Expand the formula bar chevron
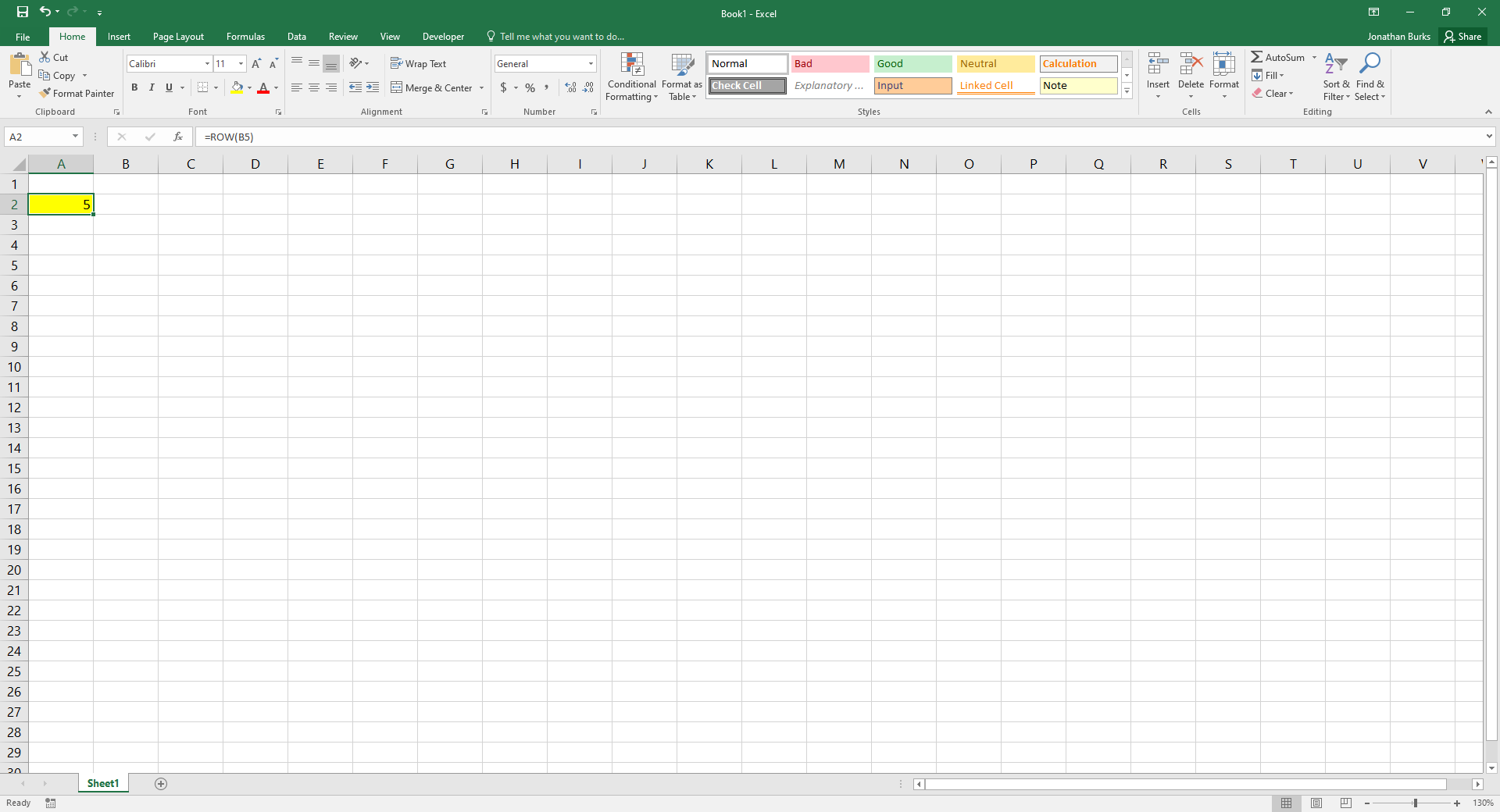Screen dimensions: 1500x812 (1489, 137)
